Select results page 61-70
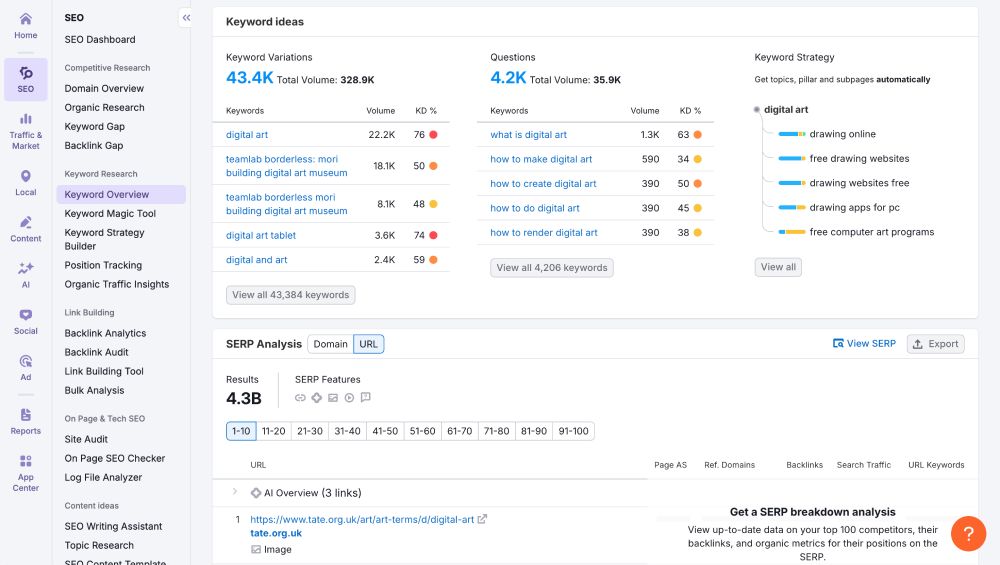This screenshot has width=1000, height=565. point(460,431)
